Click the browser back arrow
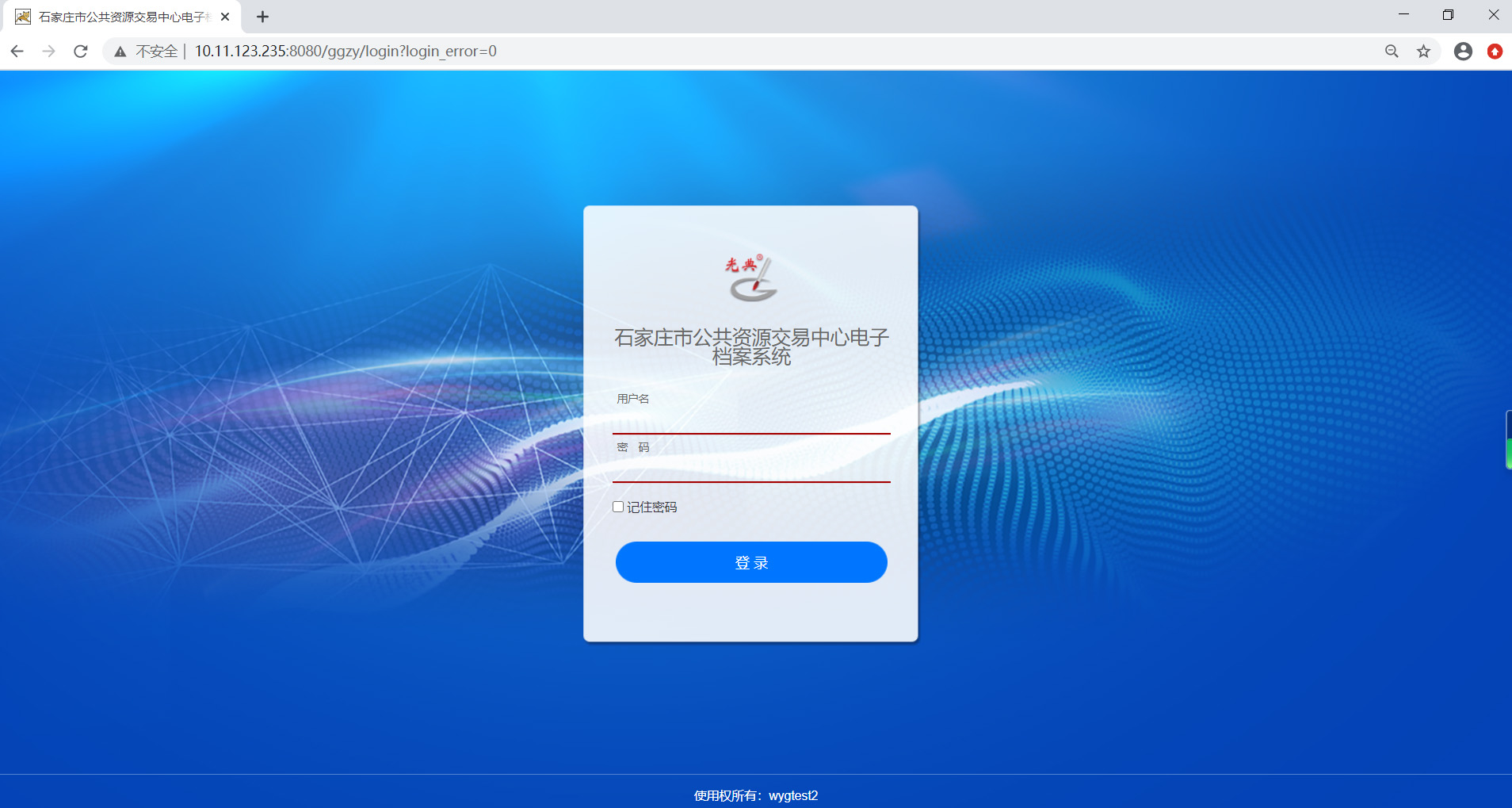Image resolution: width=1512 pixels, height=808 pixels. [17, 52]
